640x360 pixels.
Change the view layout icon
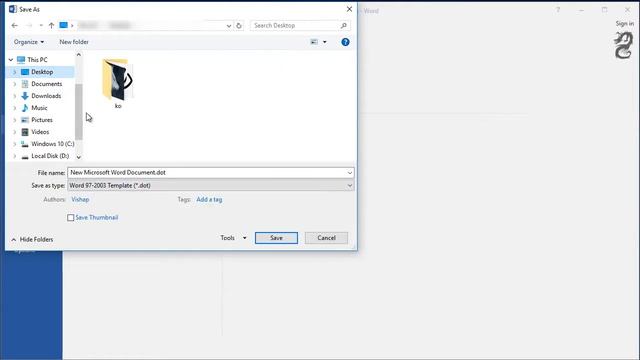pyautogui.click(x=314, y=42)
